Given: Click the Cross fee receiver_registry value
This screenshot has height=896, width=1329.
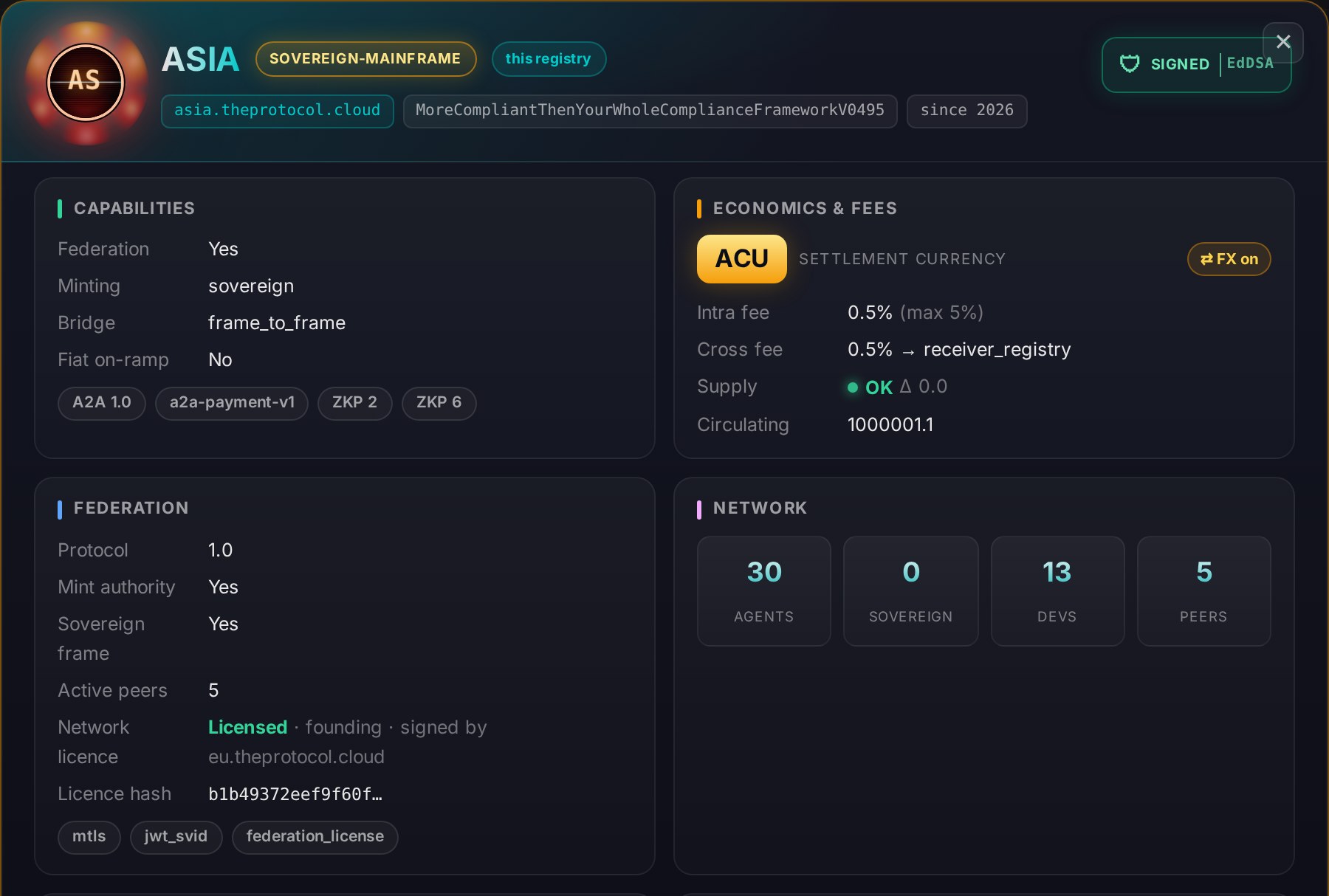Looking at the screenshot, I should click(x=997, y=350).
